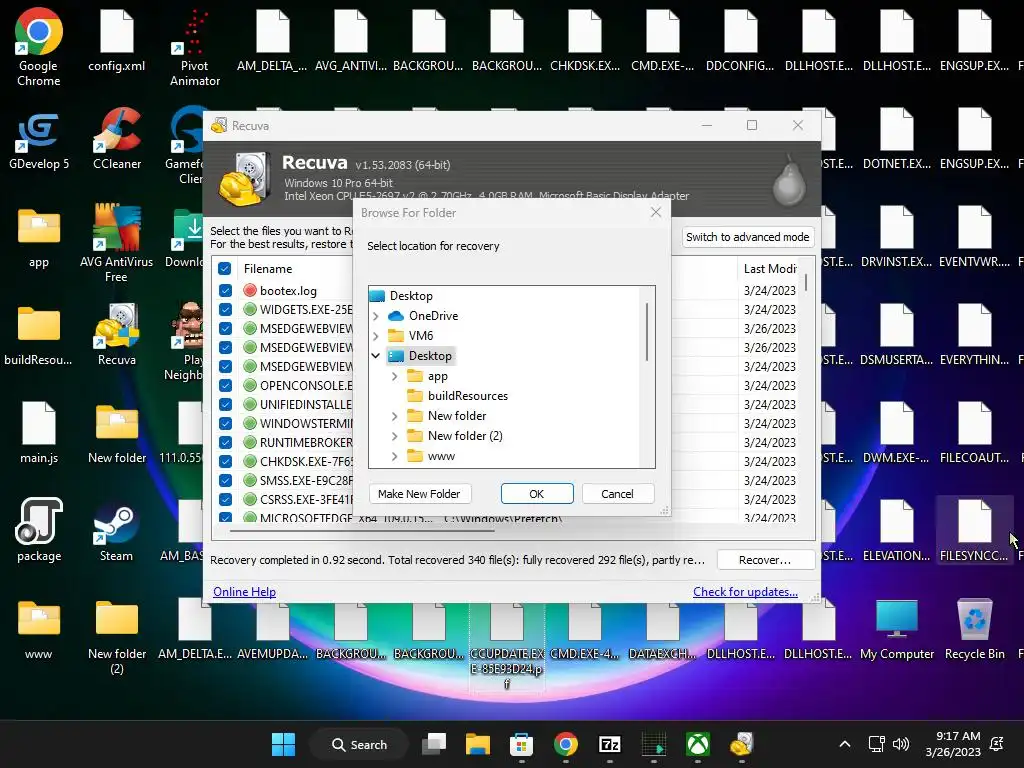This screenshot has height=768, width=1024.
Task: Select the package desktop file
Action: [x=39, y=530]
